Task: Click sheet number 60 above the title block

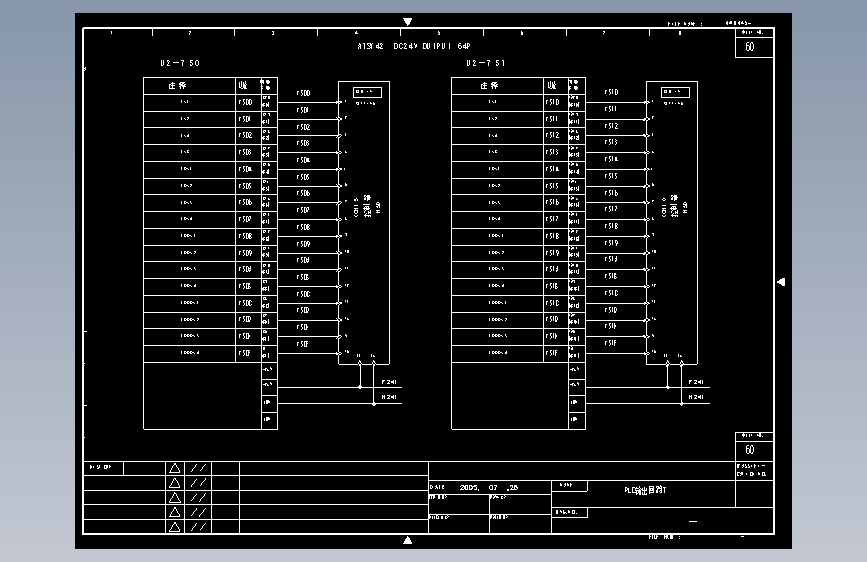Action: pyautogui.click(x=750, y=450)
